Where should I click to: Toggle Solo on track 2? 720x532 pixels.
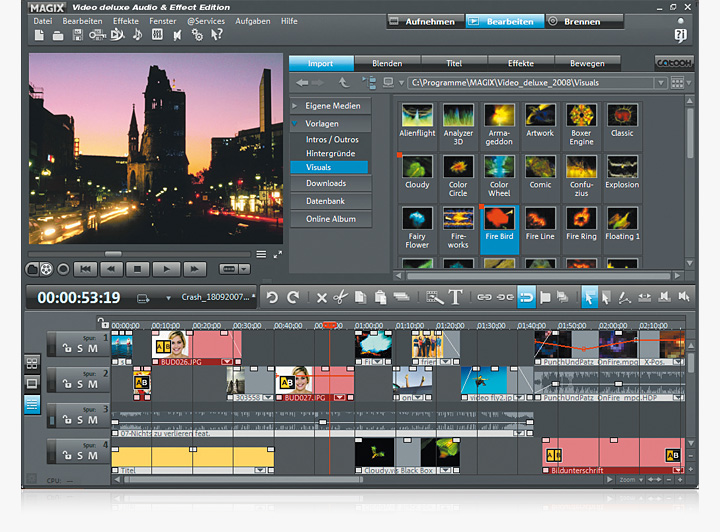[80, 384]
